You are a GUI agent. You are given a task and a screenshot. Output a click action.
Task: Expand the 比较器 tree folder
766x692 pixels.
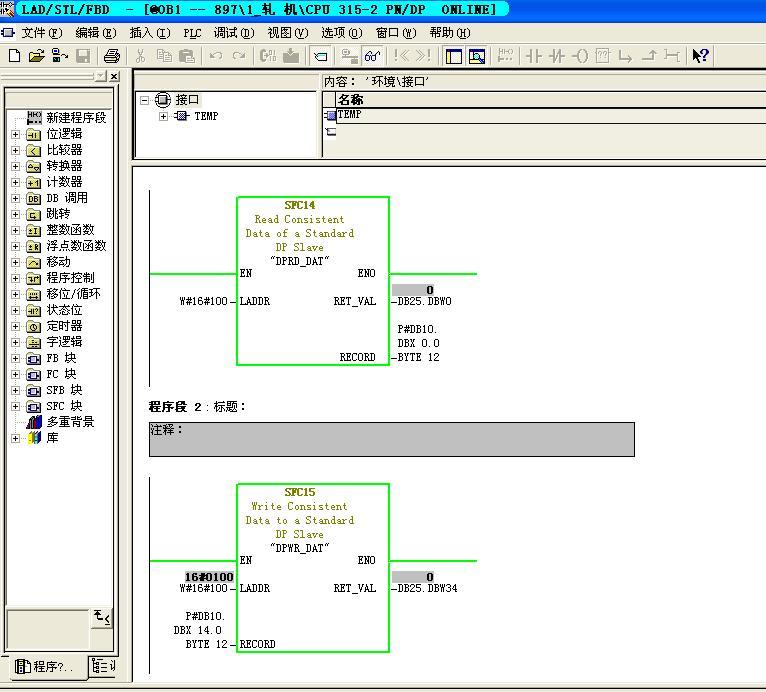tap(16, 150)
